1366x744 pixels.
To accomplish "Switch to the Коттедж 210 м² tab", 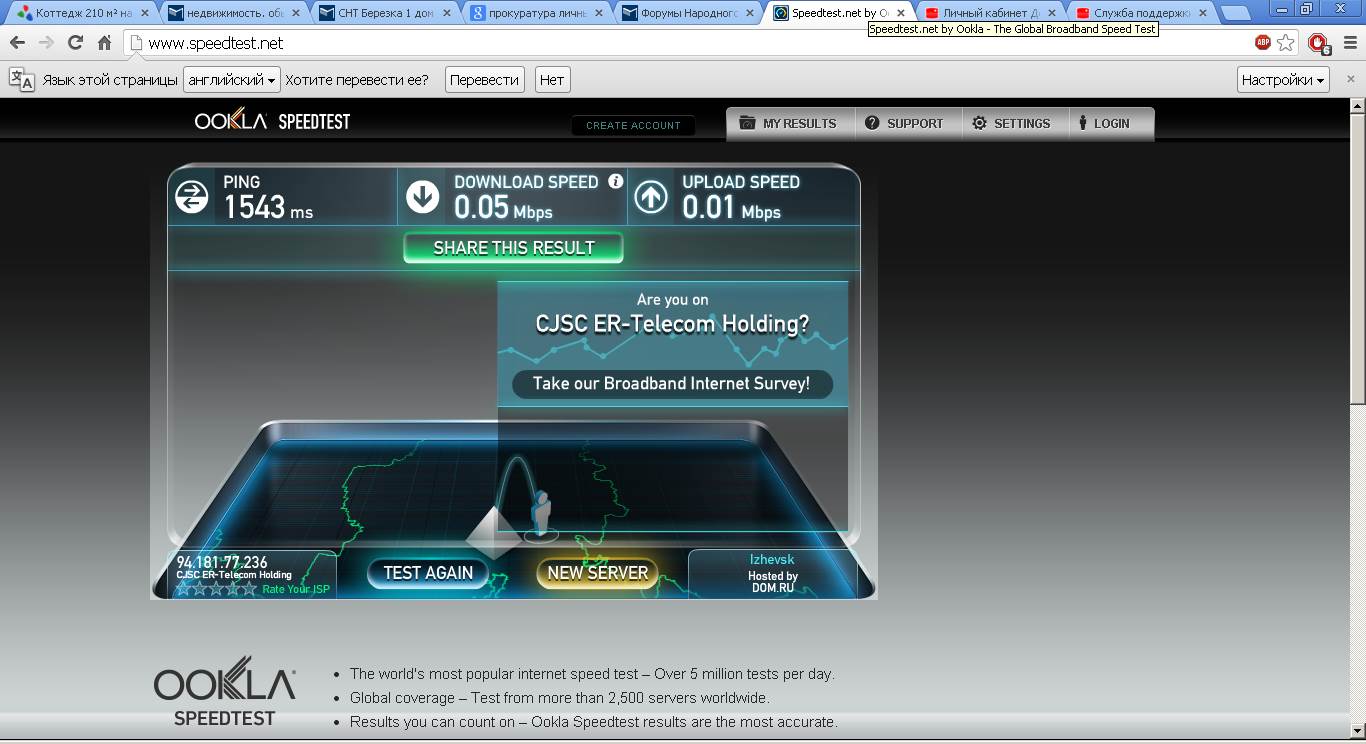I will pos(84,13).
